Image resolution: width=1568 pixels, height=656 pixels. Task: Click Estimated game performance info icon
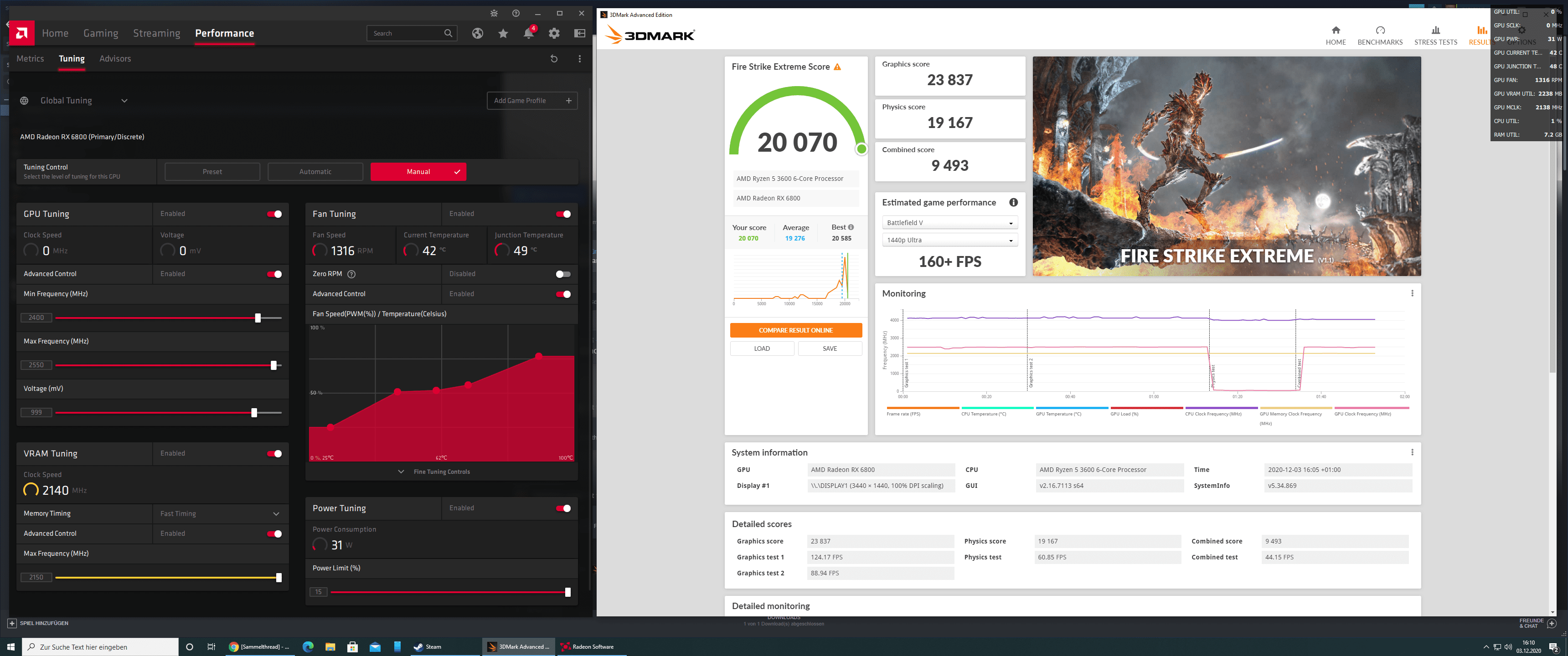1013,202
